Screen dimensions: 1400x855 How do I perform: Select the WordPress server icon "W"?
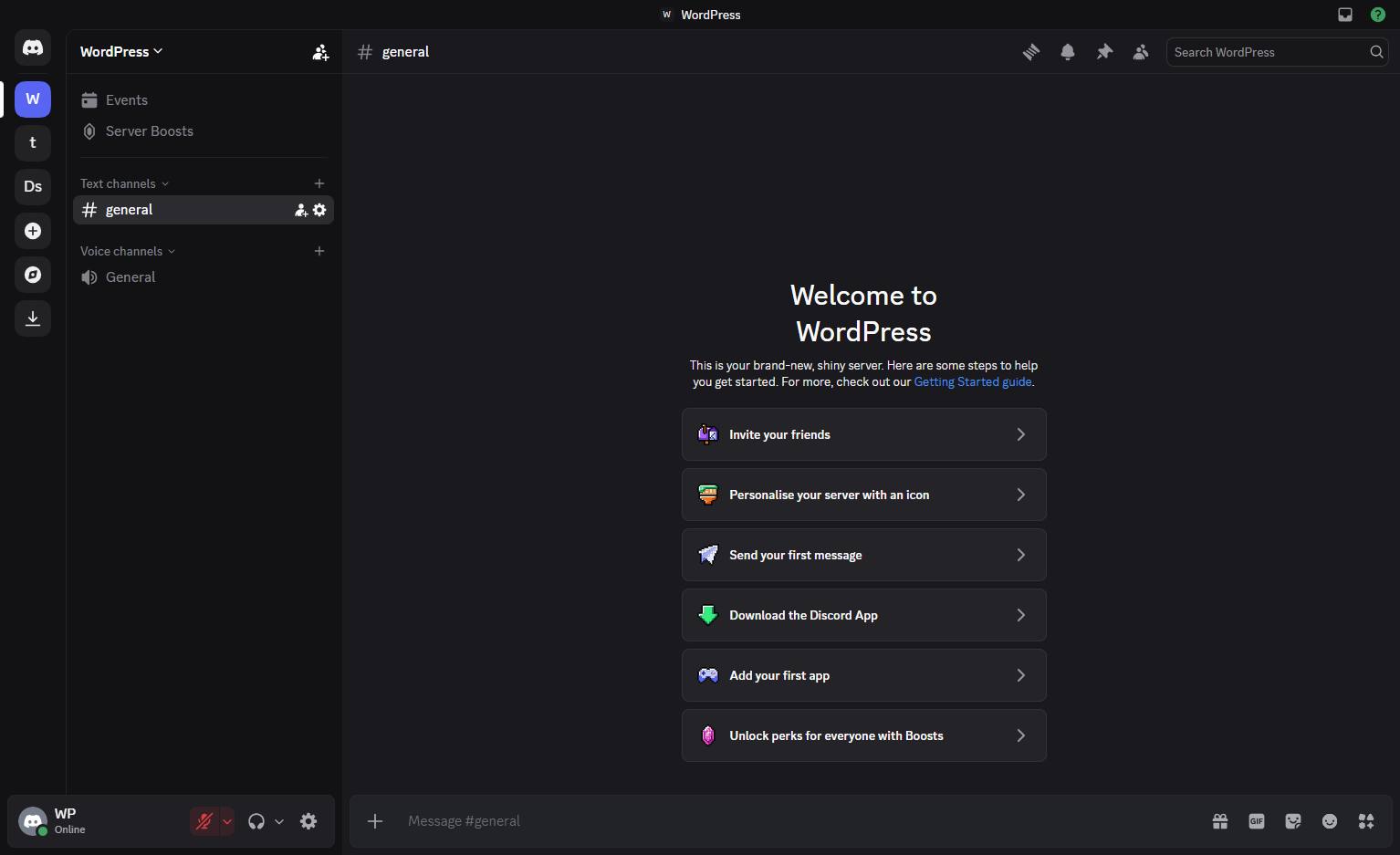[x=33, y=99]
